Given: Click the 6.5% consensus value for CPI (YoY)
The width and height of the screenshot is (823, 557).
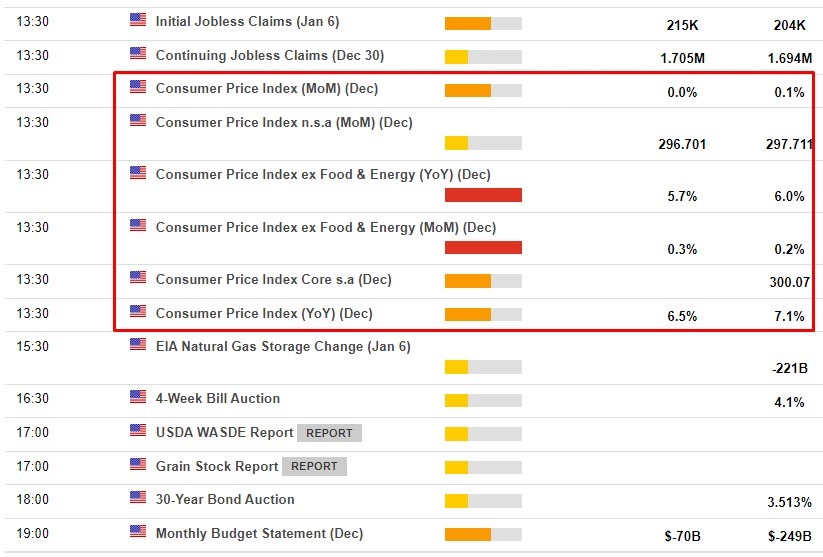Looking at the screenshot, I should point(682,316).
